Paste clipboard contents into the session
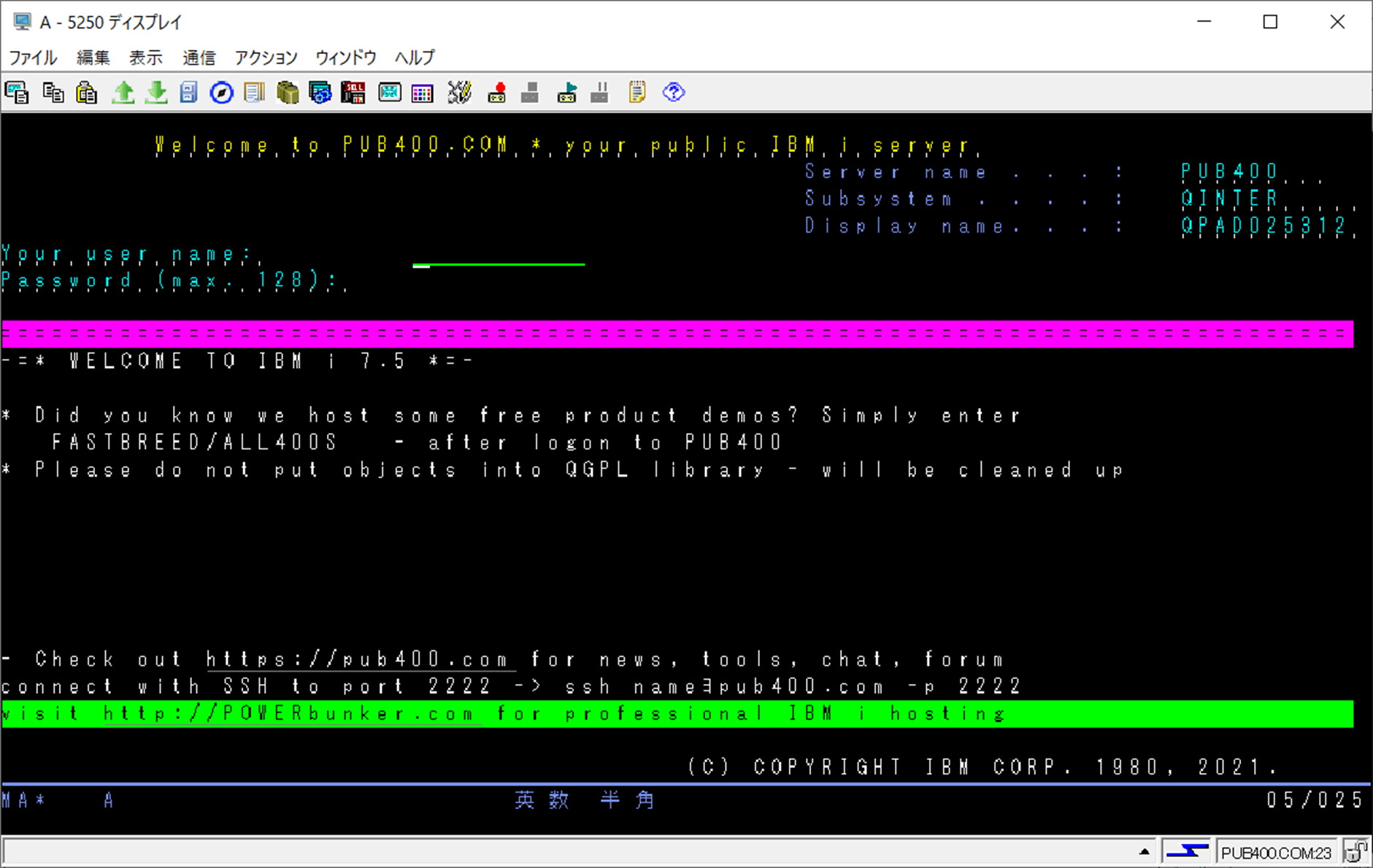This screenshot has width=1373, height=868. click(86, 93)
